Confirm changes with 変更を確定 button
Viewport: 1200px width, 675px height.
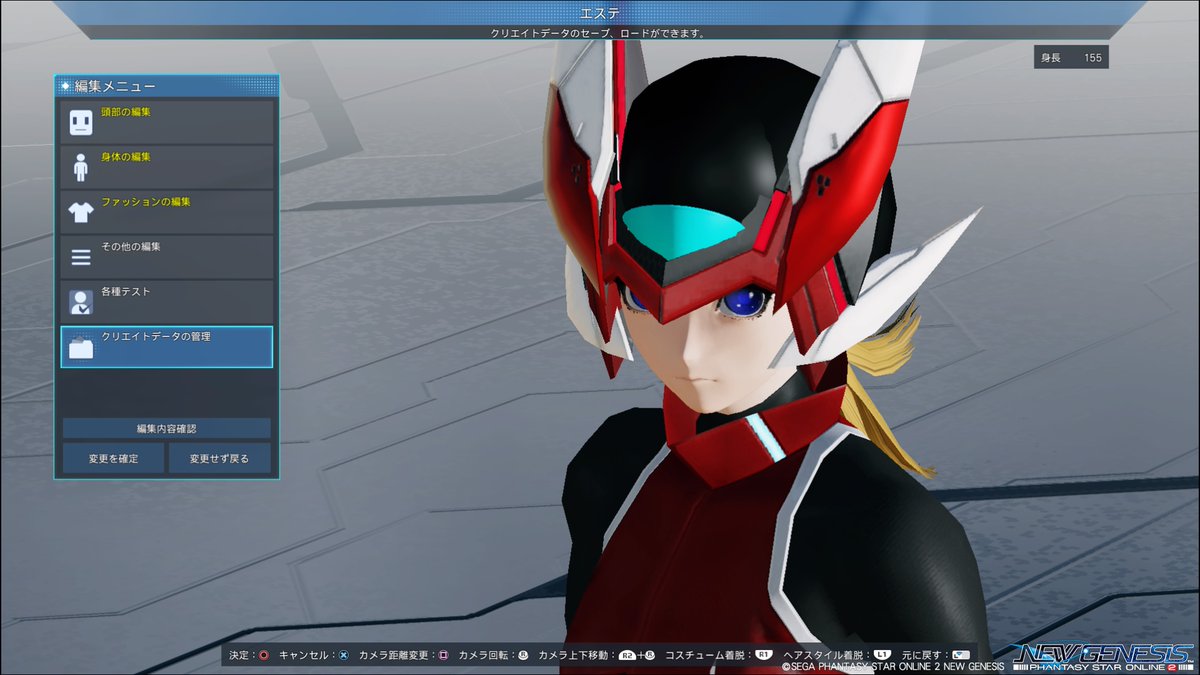[x=113, y=459]
